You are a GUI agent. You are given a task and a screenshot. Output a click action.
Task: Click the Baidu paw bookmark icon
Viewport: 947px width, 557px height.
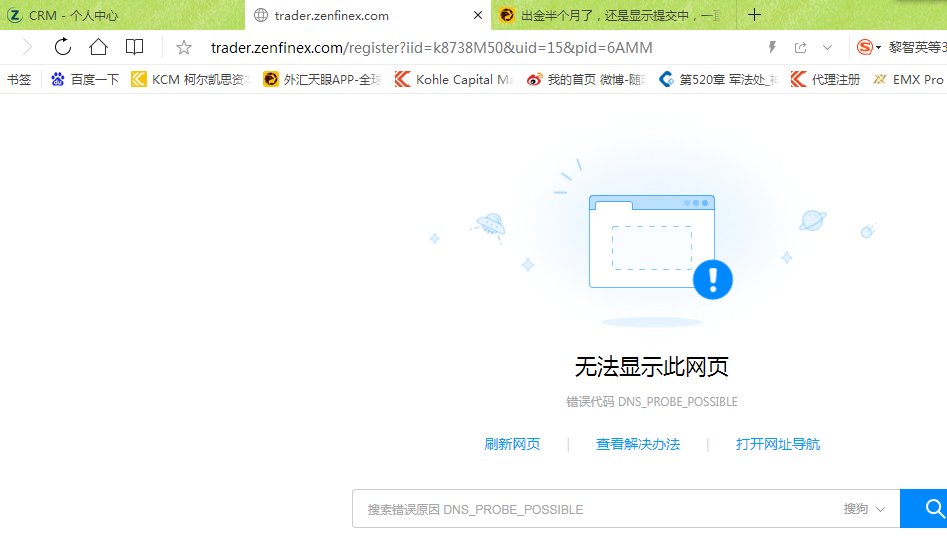58,79
